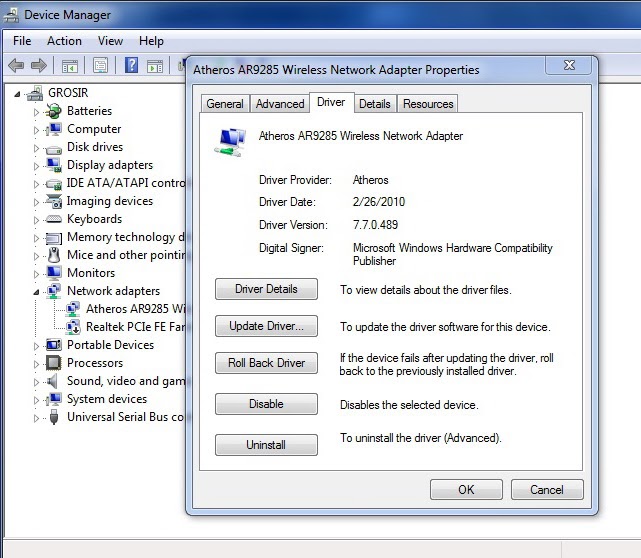The image size is (641, 558).
Task: Click the Forward arrow toolbar icon
Action: 39,65
